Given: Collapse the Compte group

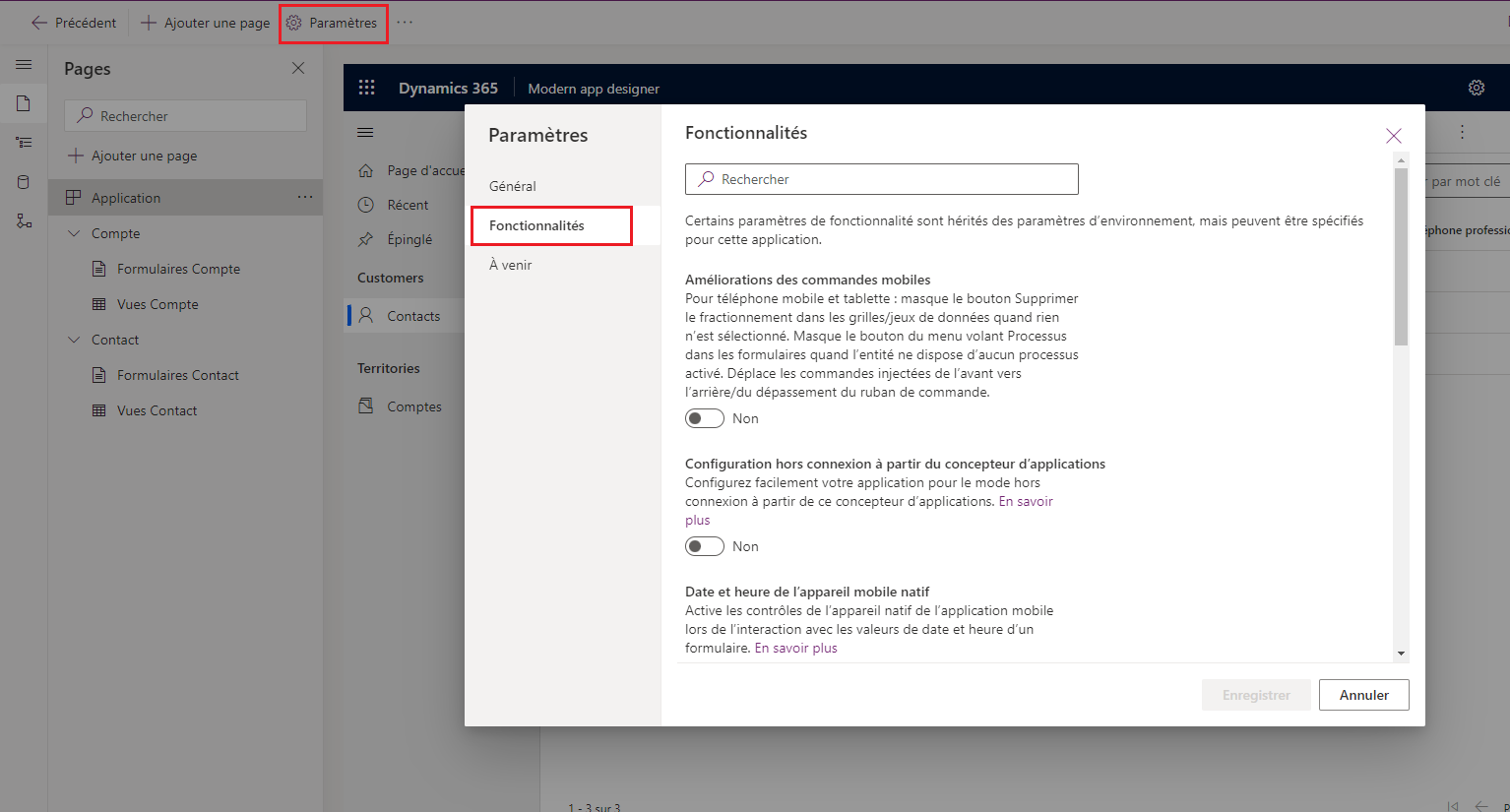Looking at the screenshot, I should point(73,233).
